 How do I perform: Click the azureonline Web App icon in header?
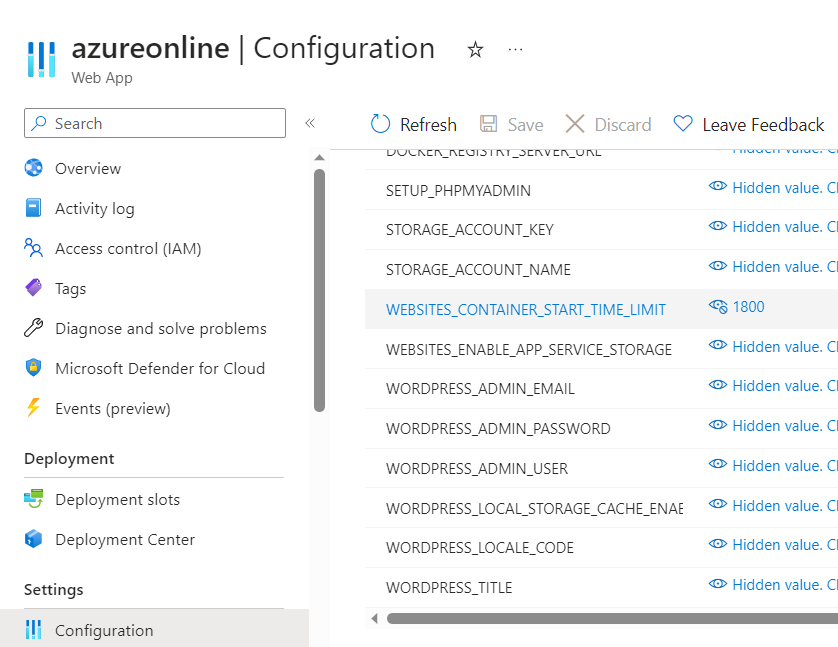[x=42, y=59]
